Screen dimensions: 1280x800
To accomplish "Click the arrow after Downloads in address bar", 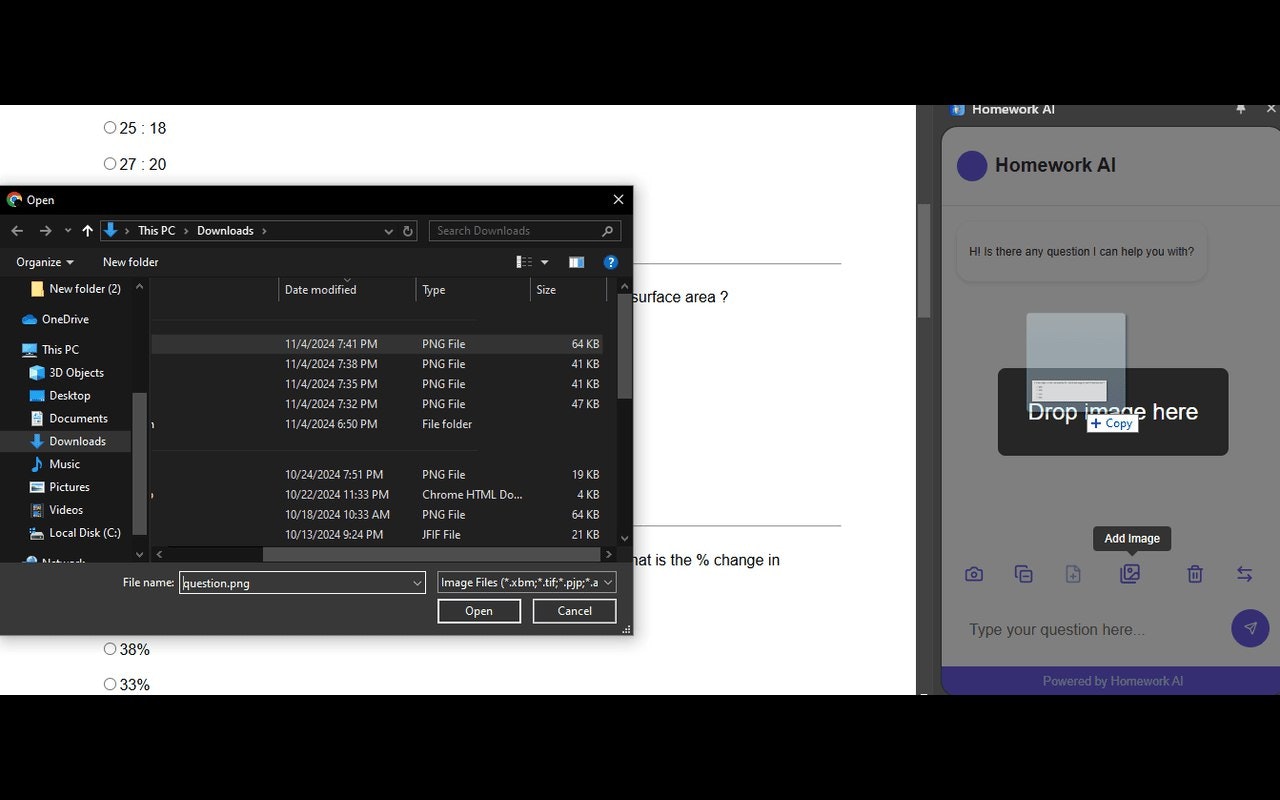I will click(x=264, y=231).
